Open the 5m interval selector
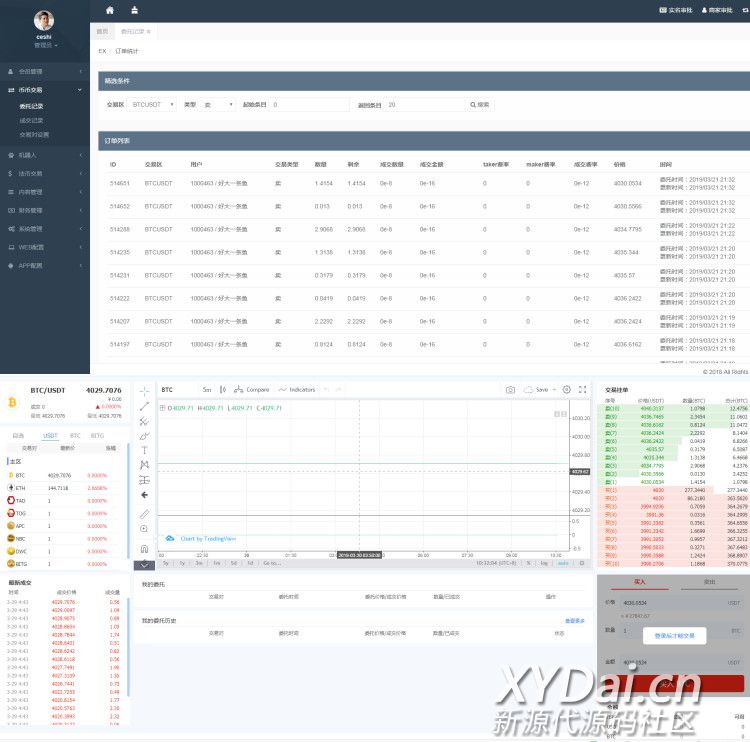The width and height of the screenshot is (750, 742). 207,389
